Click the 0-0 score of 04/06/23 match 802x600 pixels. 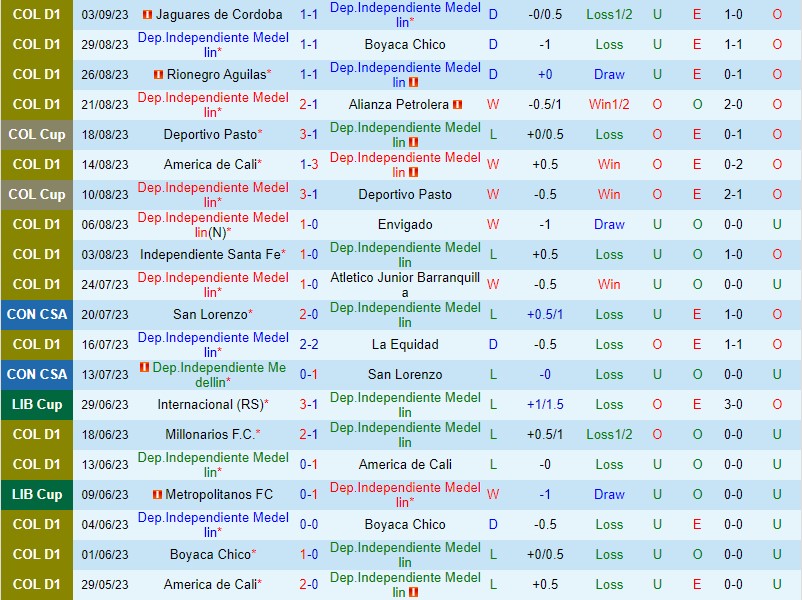pyautogui.click(x=308, y=525)
